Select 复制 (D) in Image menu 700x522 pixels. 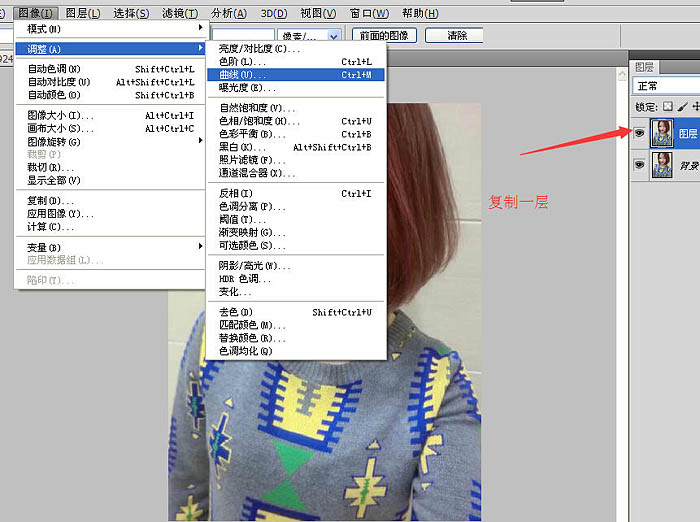pos(109,200)
